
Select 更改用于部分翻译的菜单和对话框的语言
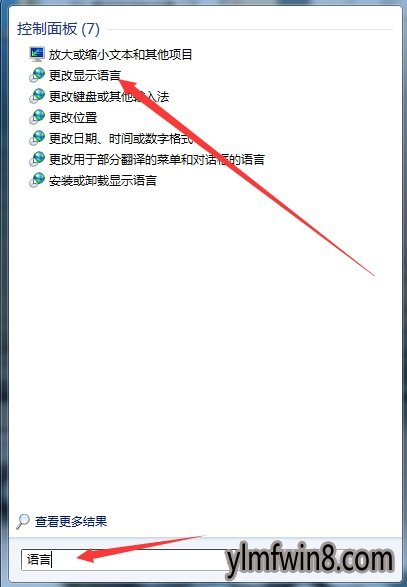coord(157,159)
